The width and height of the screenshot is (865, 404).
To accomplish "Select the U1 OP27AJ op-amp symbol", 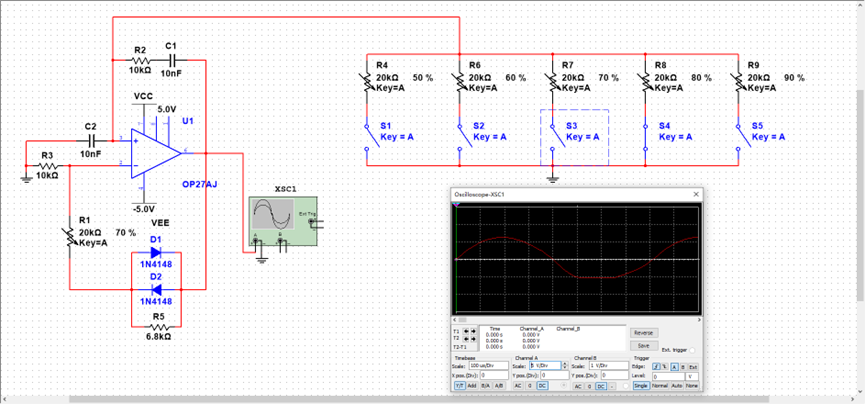I will 156,154.
